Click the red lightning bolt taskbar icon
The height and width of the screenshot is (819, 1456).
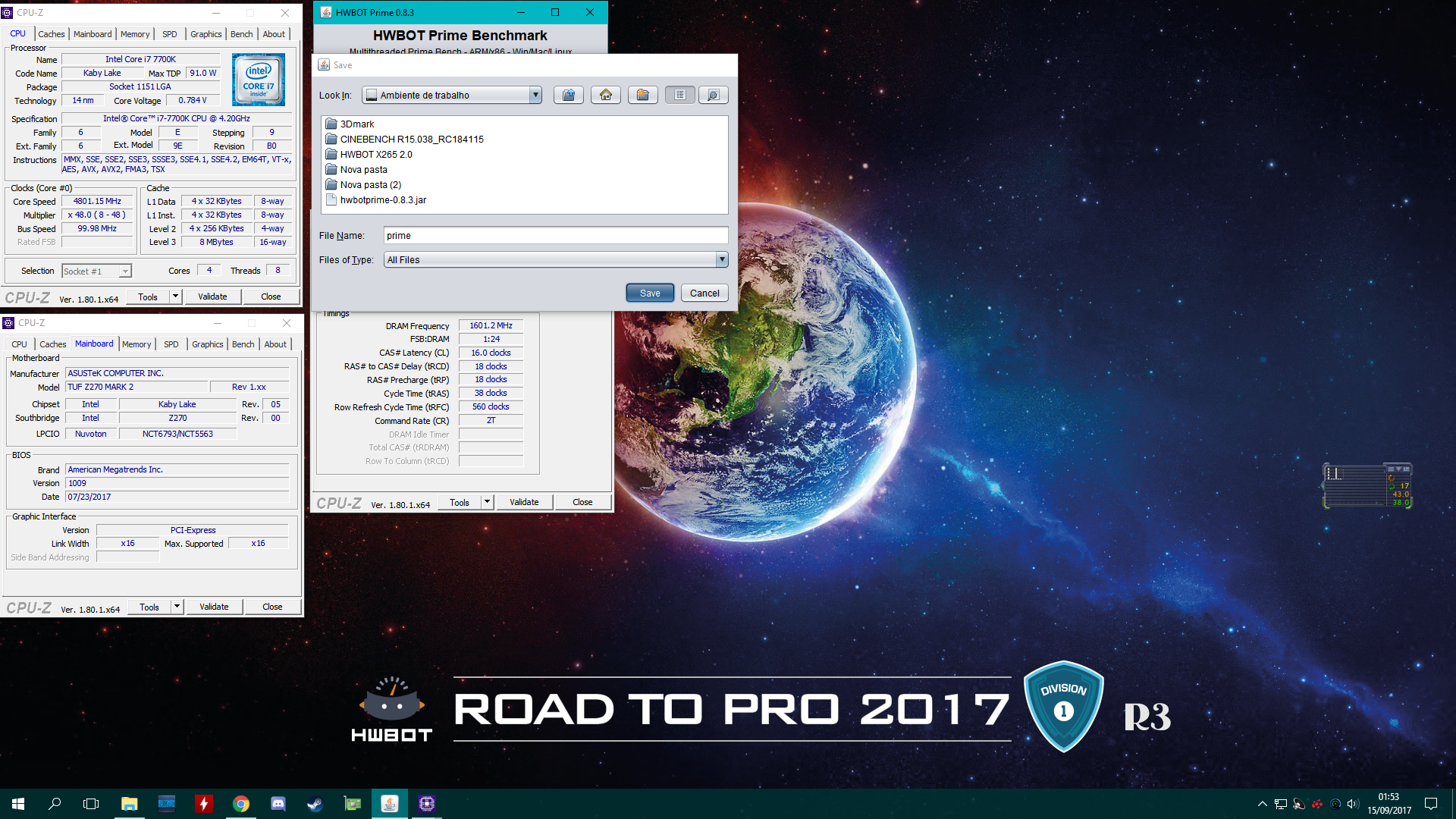204,804
